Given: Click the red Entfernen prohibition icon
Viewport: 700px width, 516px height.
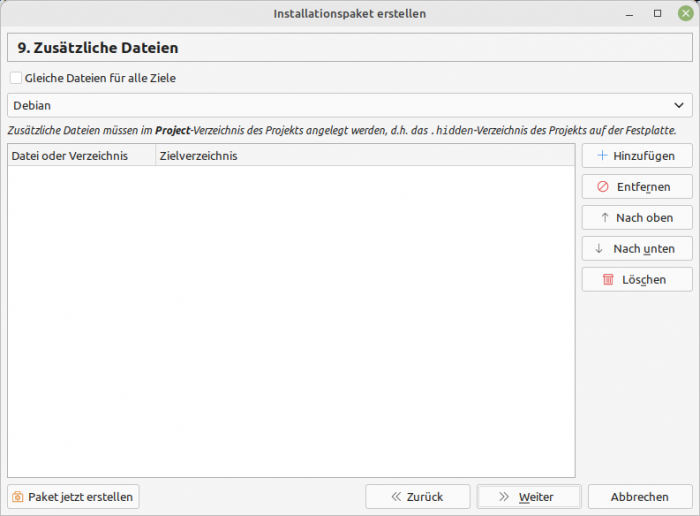Looking at the screenshot, I should tap(602, 187).
